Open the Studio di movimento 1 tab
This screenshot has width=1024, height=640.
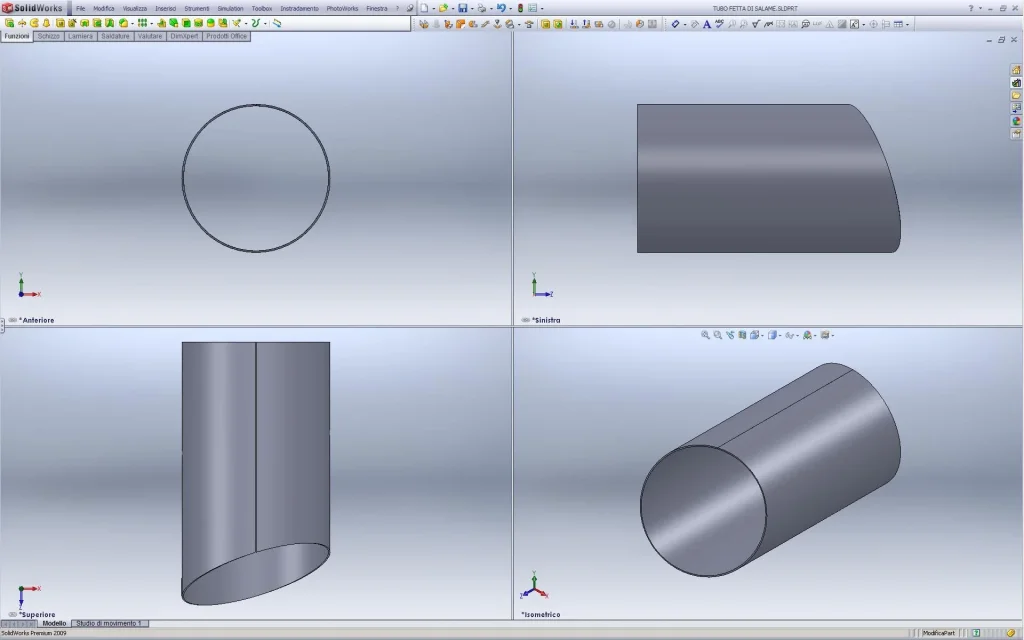point(109,624)
